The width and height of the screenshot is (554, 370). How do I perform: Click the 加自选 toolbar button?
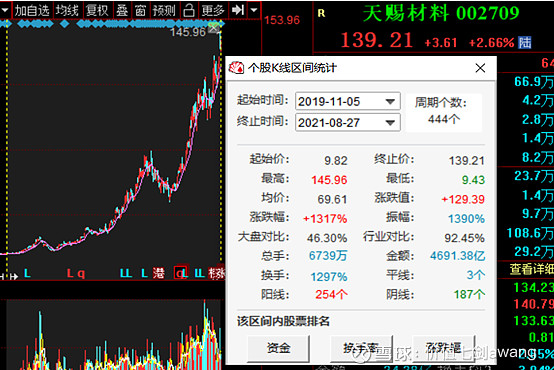point(32,11)
